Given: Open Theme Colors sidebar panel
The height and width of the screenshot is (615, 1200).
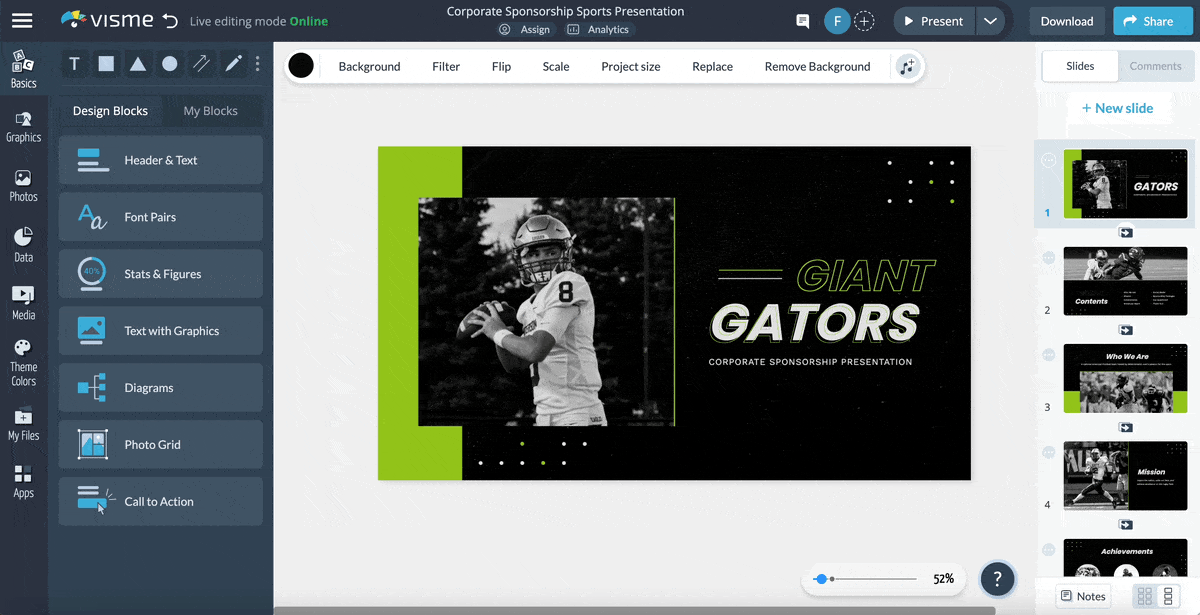Looking at the screenshot, I should click(23, 363).
